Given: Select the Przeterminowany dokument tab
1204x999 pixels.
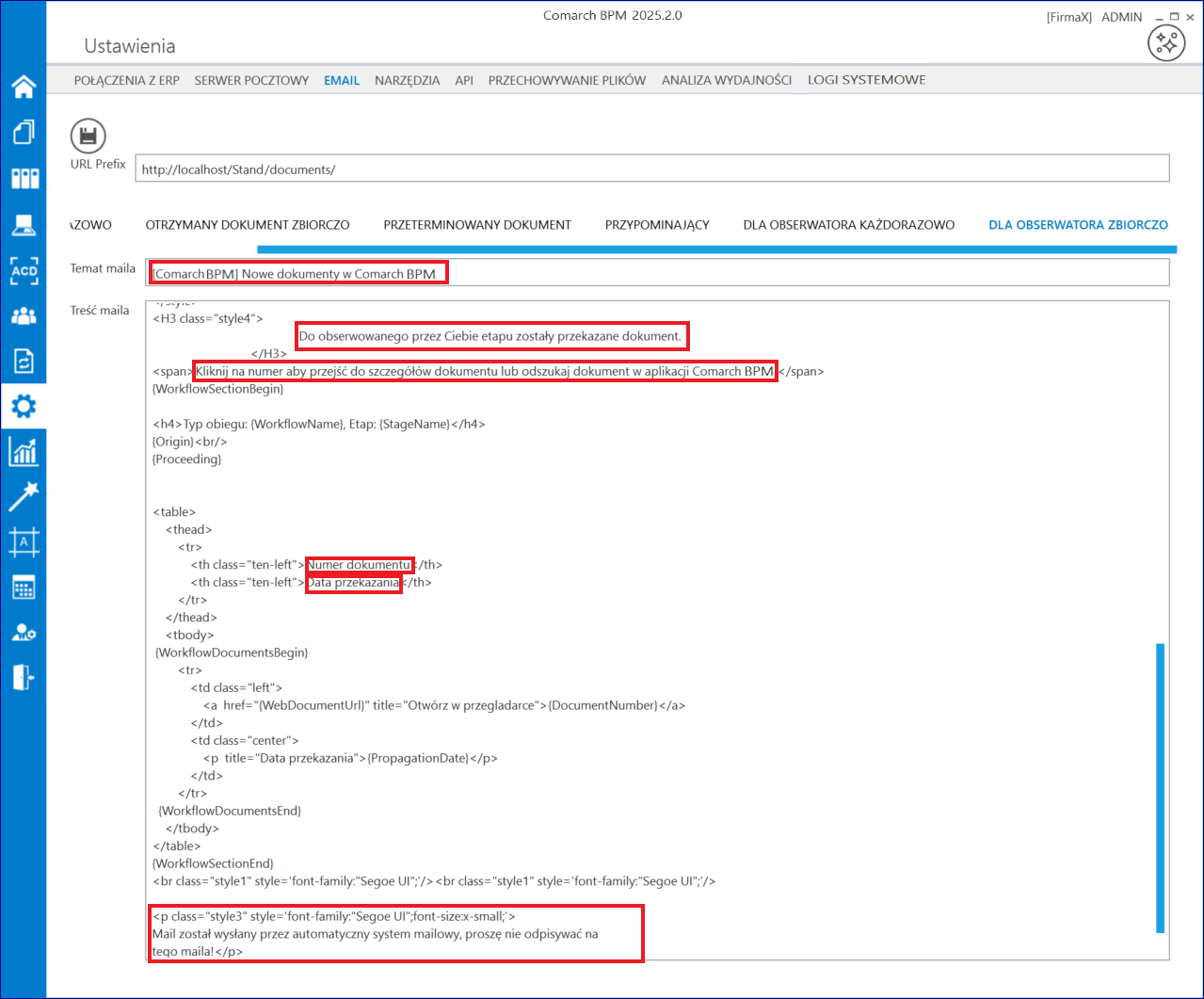Looking at the screenshot, I should click(x=477, y=225).
